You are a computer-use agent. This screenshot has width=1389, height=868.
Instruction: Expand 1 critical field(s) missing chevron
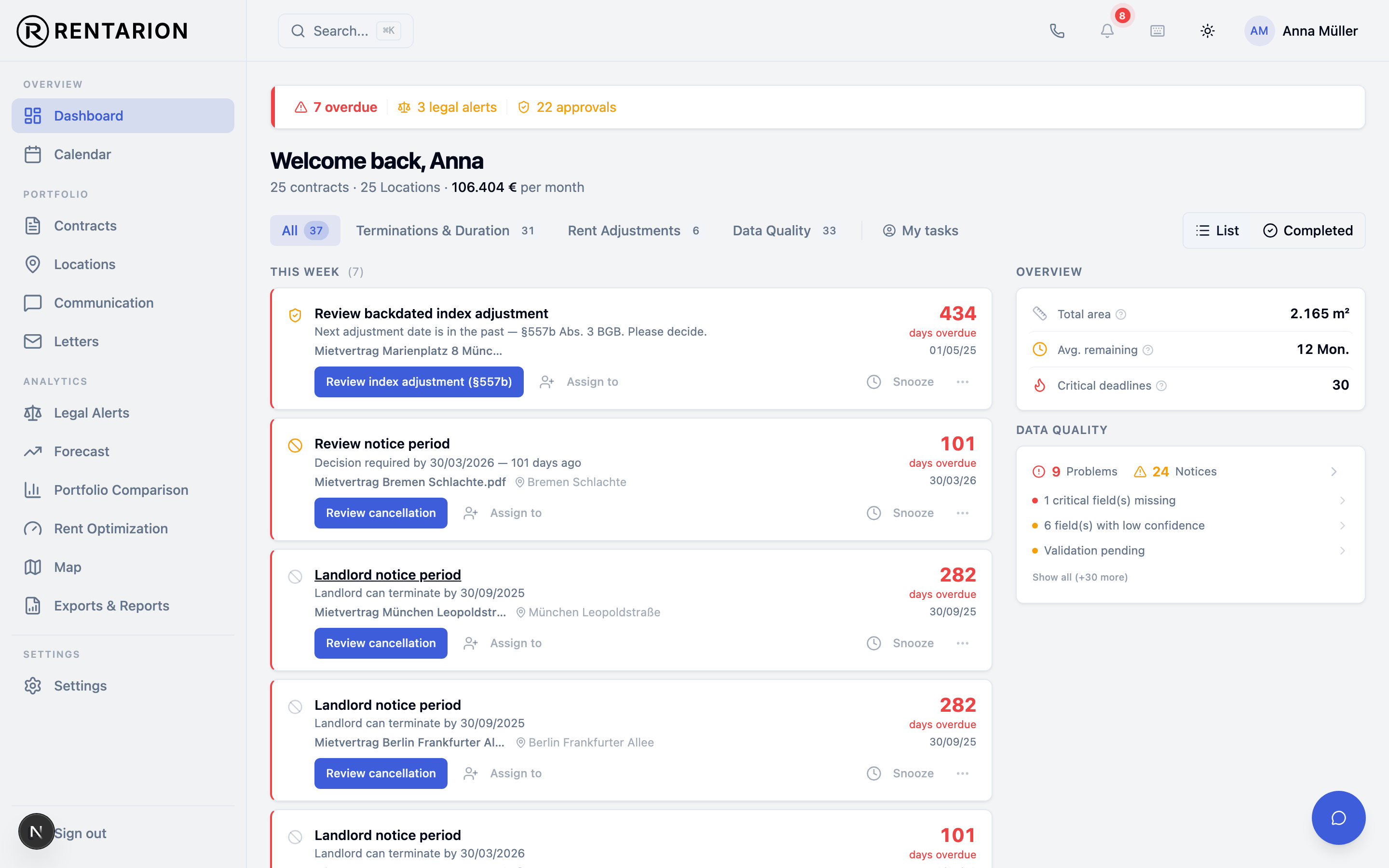point(1343,501)
